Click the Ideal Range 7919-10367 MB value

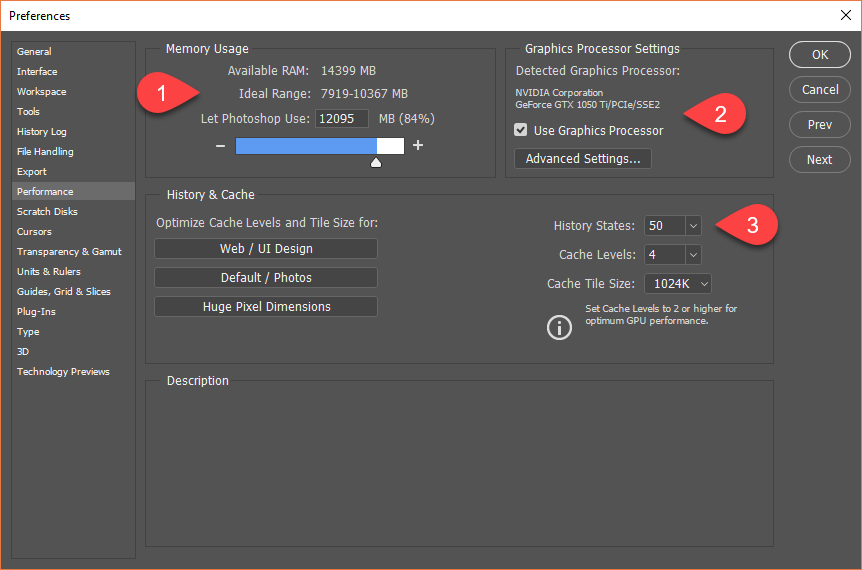364,94
